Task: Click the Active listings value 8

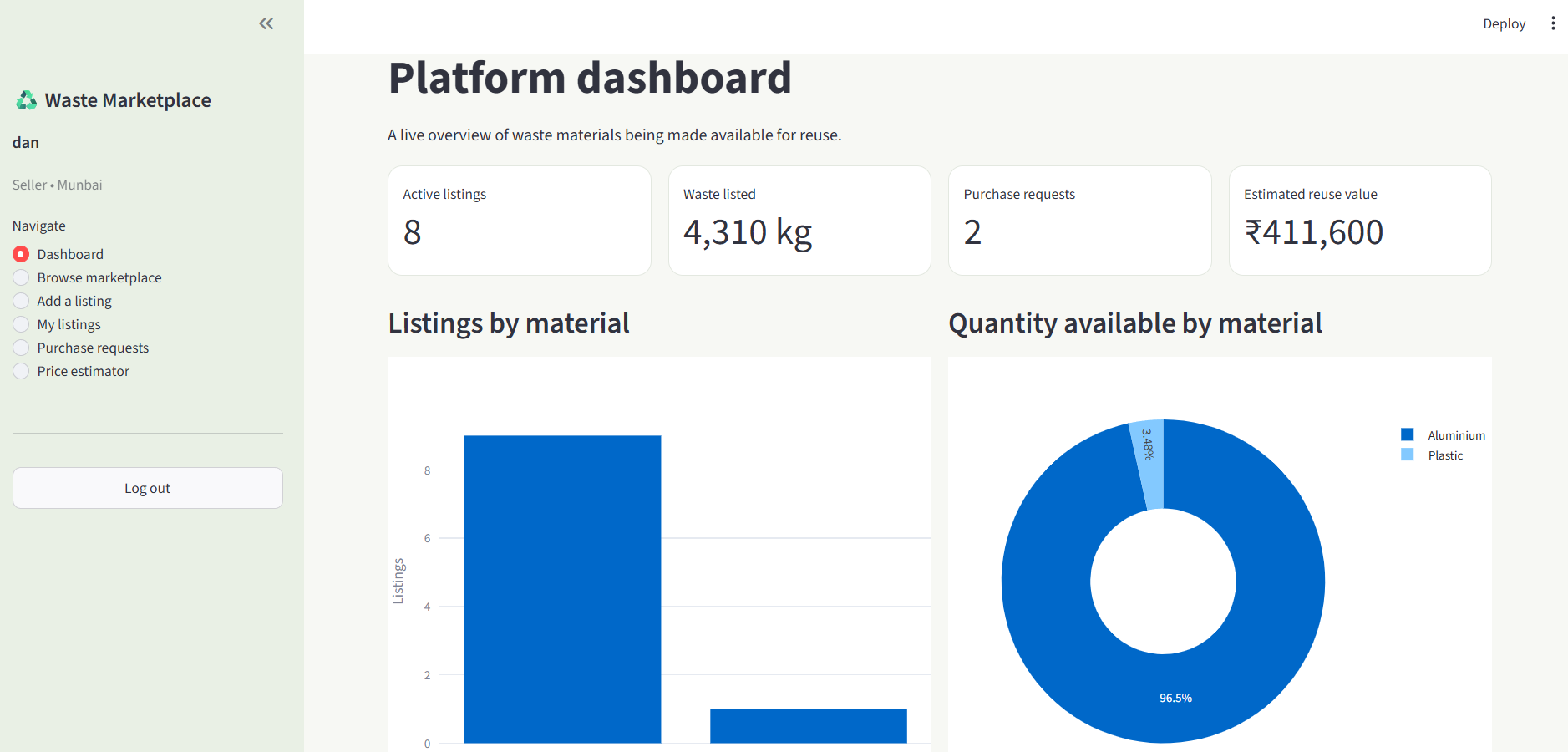Action: 413,232
